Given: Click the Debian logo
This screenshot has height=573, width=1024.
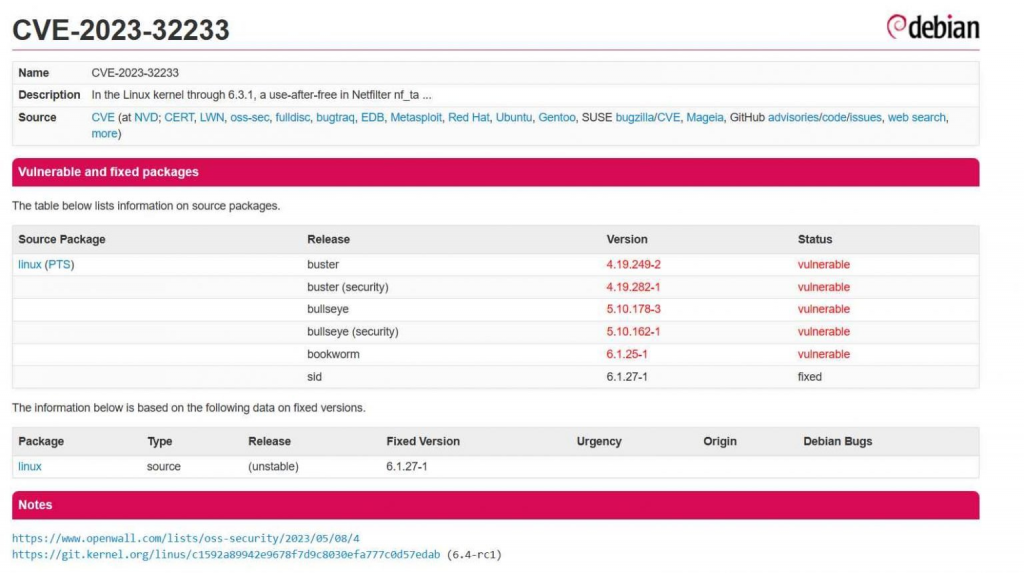Looking at the screenshot, I should [x=932, y=27].
